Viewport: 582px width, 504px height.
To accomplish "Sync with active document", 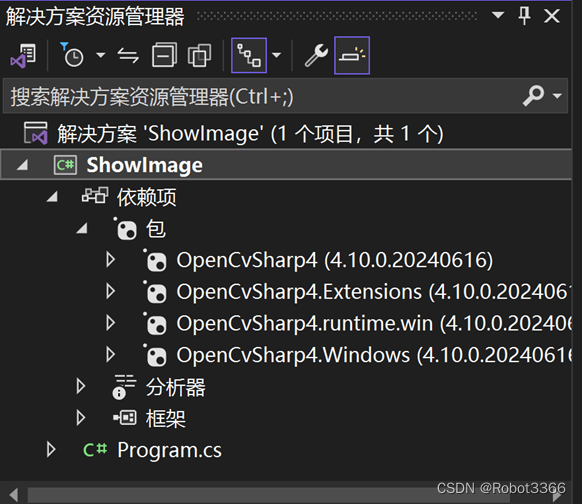I will [x=128, y=56].
